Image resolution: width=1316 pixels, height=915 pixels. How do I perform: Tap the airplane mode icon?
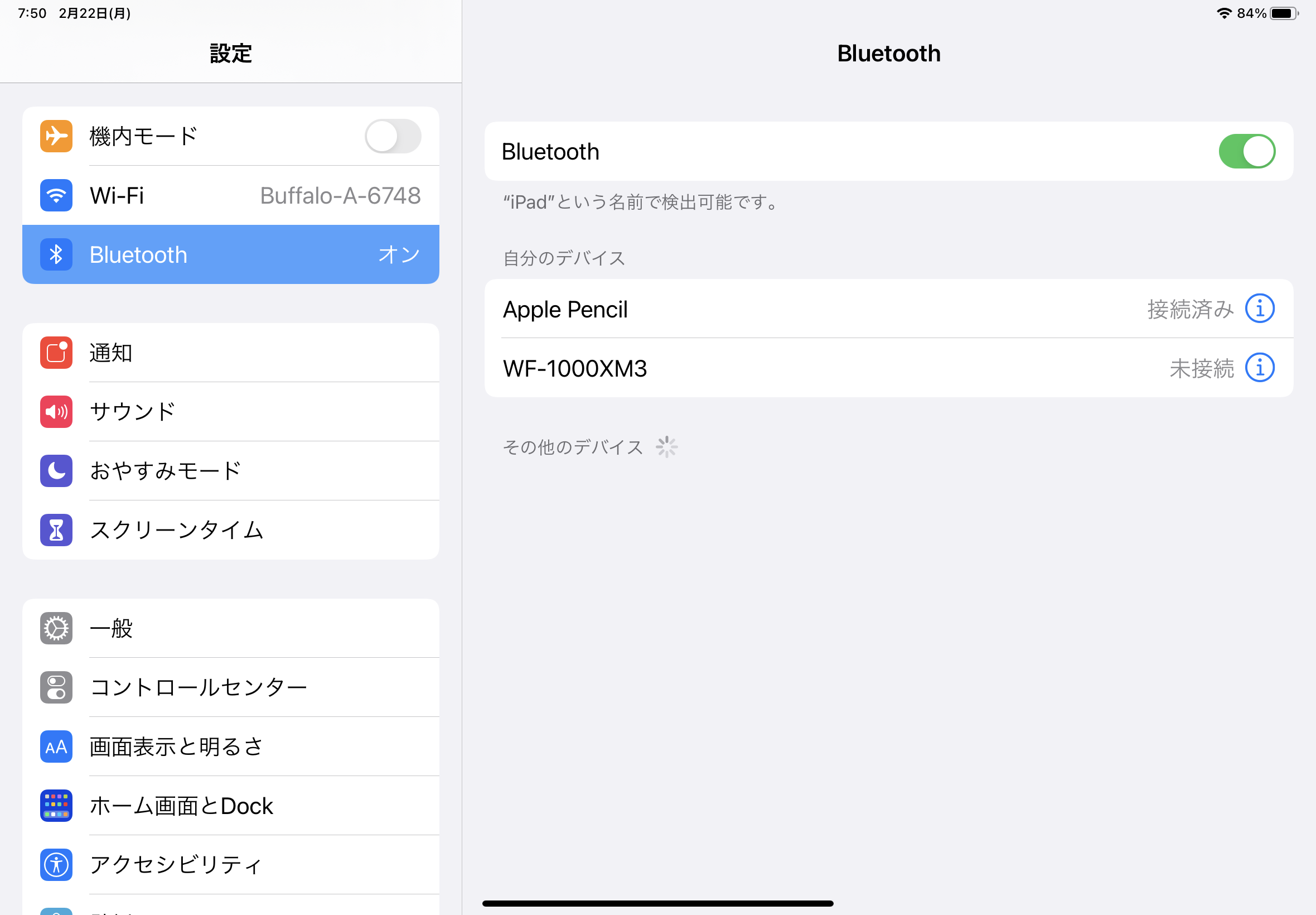pos(56,136)
